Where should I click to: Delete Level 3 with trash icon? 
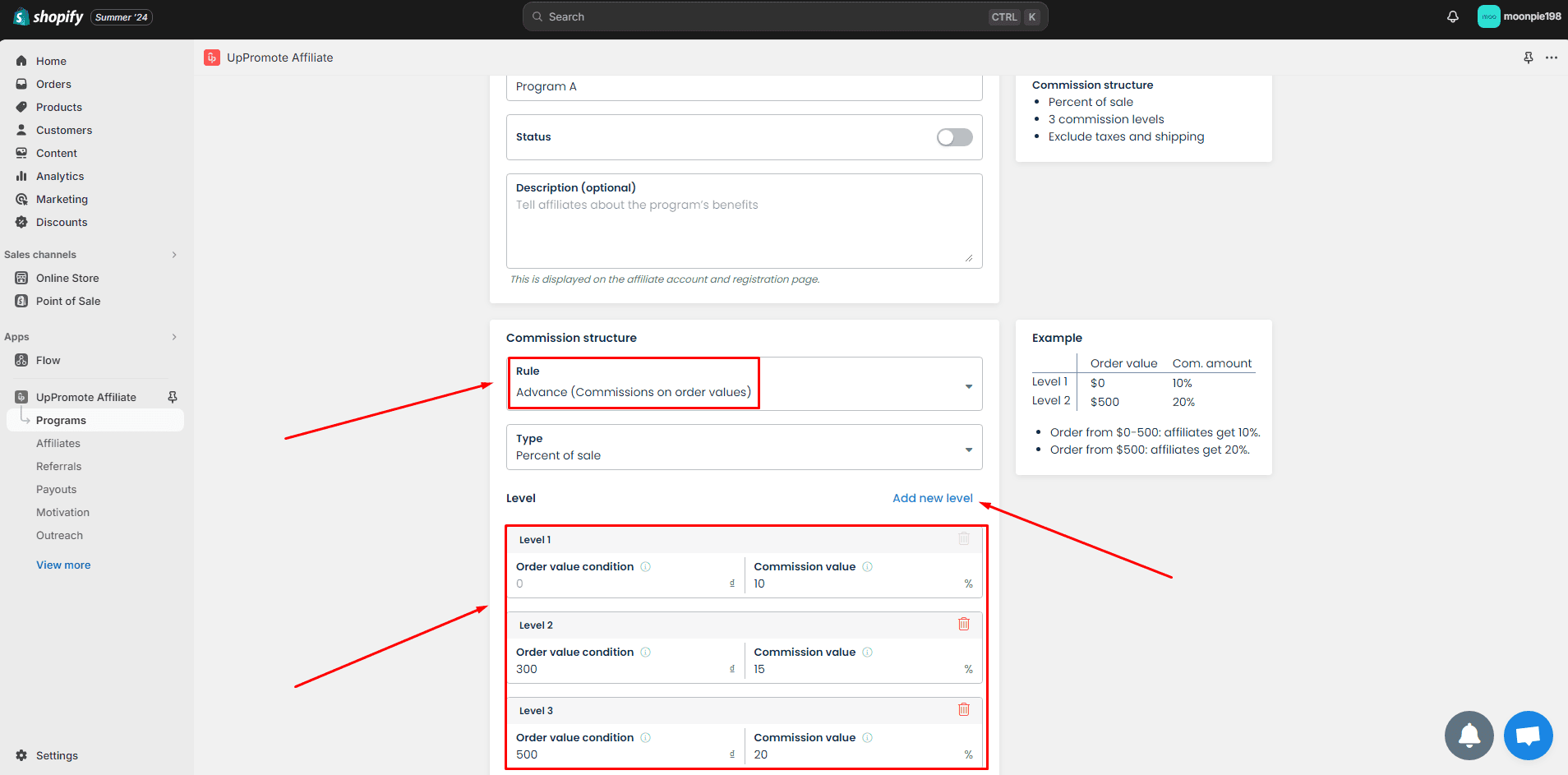pos(964,710)
